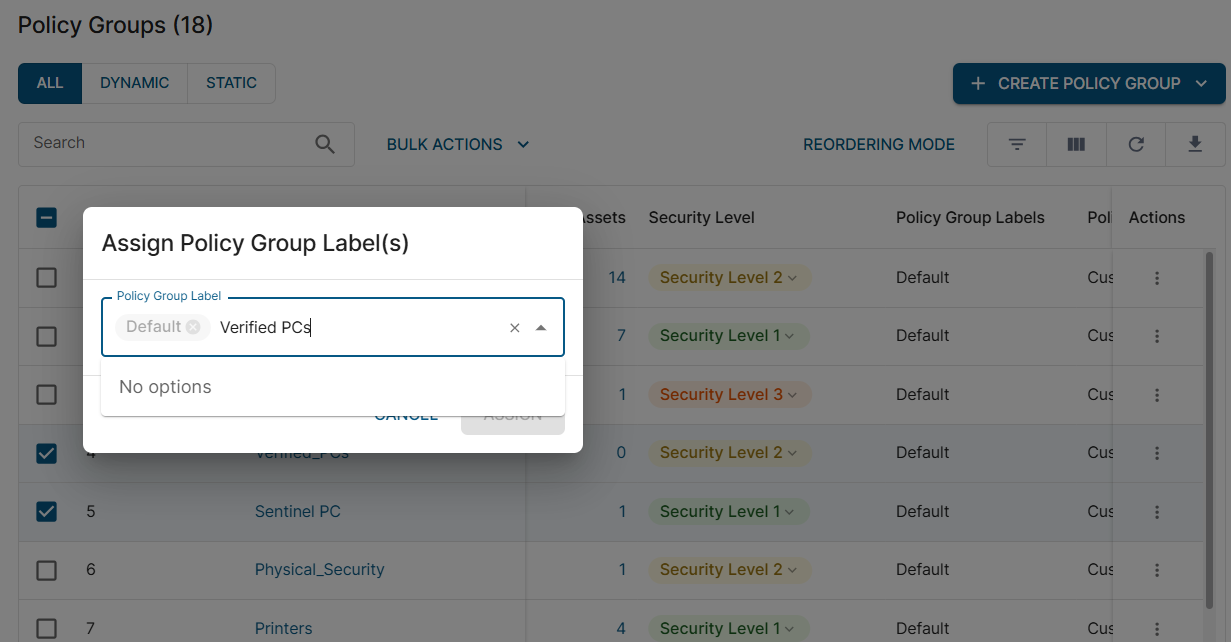Viewport: 1231px width, 642px height.
Task: Collapse the Policy Group Label dropdown arrow
Action: tap(541, 328)
